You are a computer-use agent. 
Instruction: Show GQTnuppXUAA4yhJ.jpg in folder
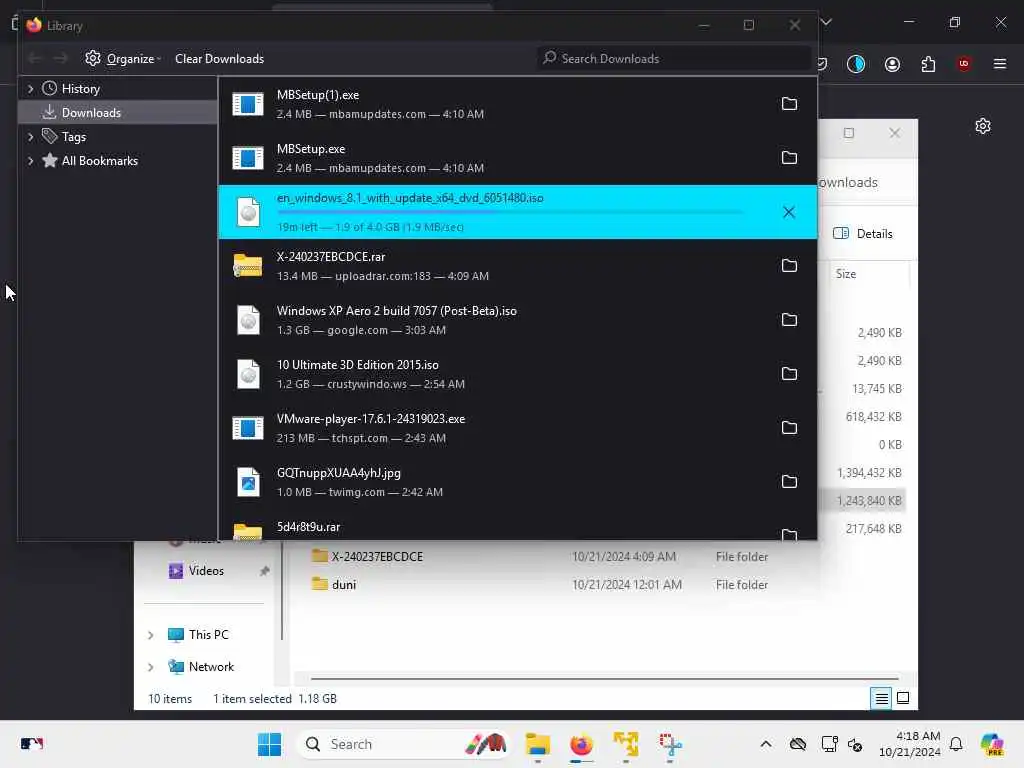(x=789, y=482)
